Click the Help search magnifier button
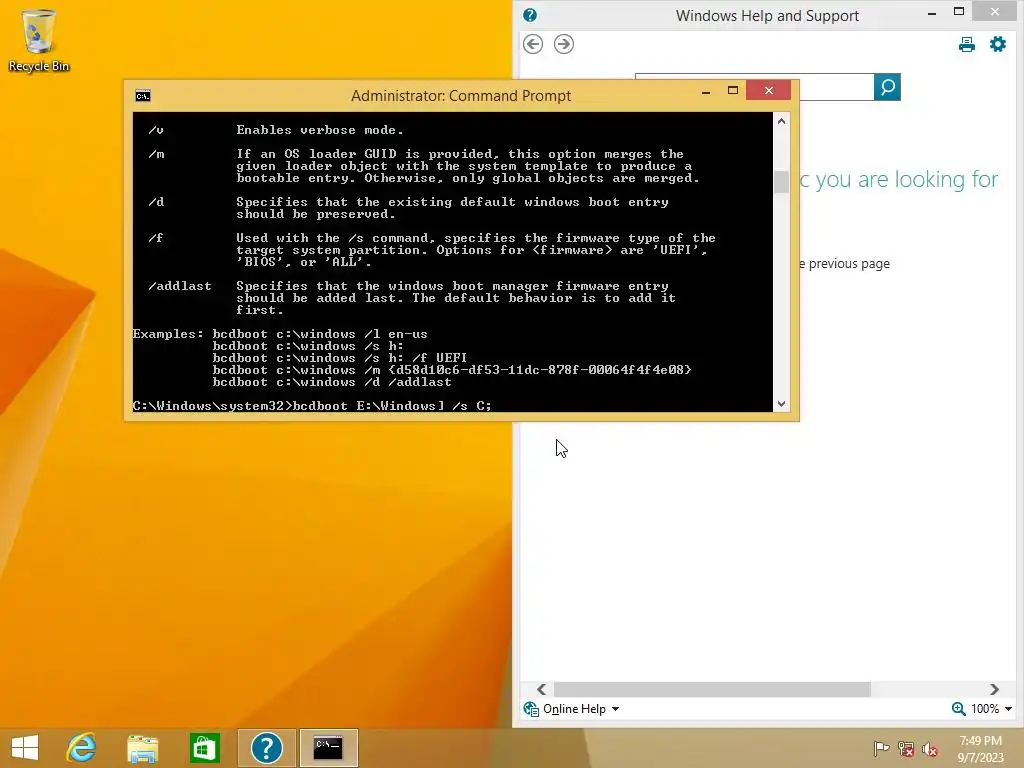Image resolution: width=1024 pixels, height=768 pixels. [887, 87]
